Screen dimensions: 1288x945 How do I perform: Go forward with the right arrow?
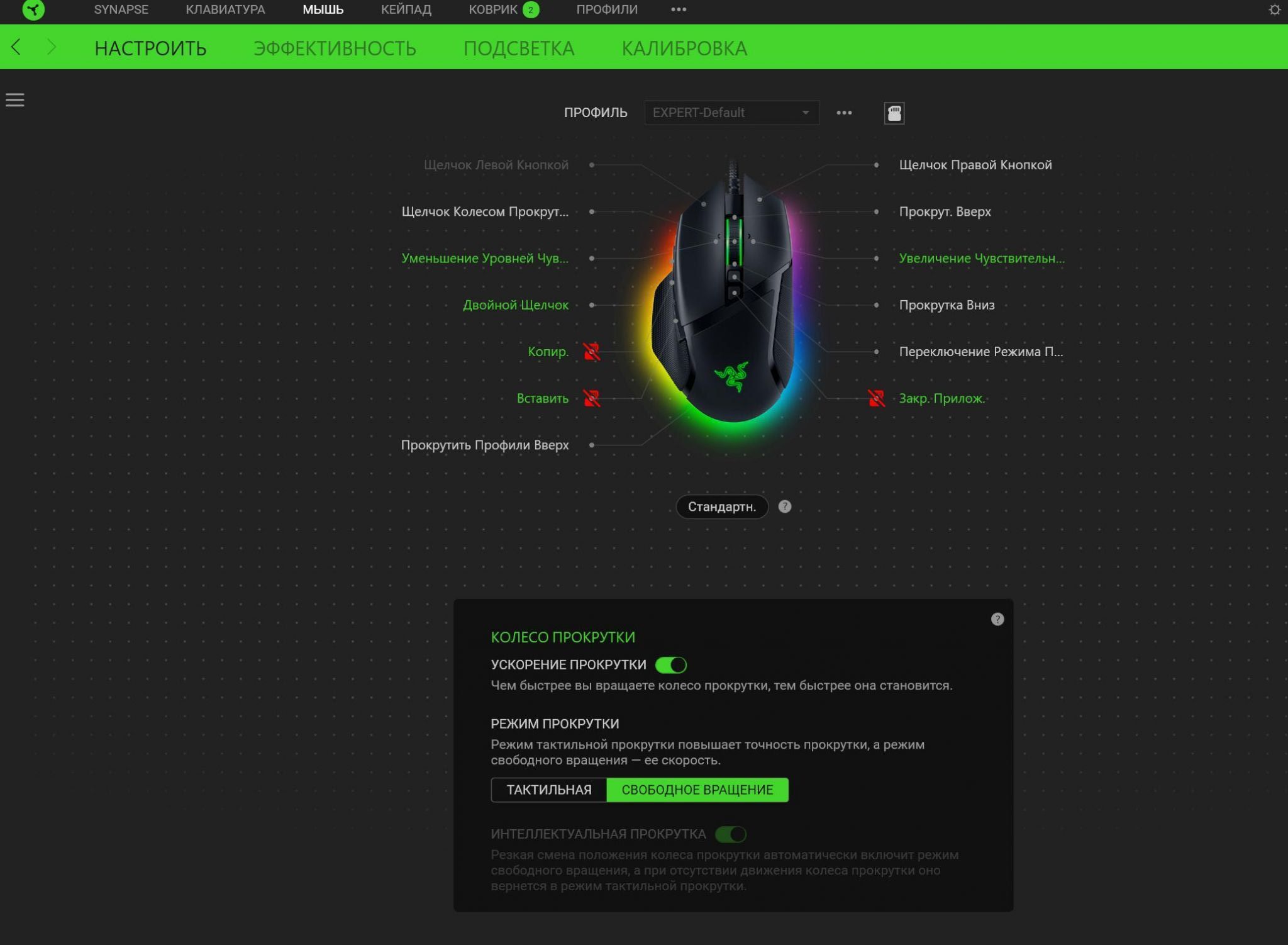[x=52, y=47]
